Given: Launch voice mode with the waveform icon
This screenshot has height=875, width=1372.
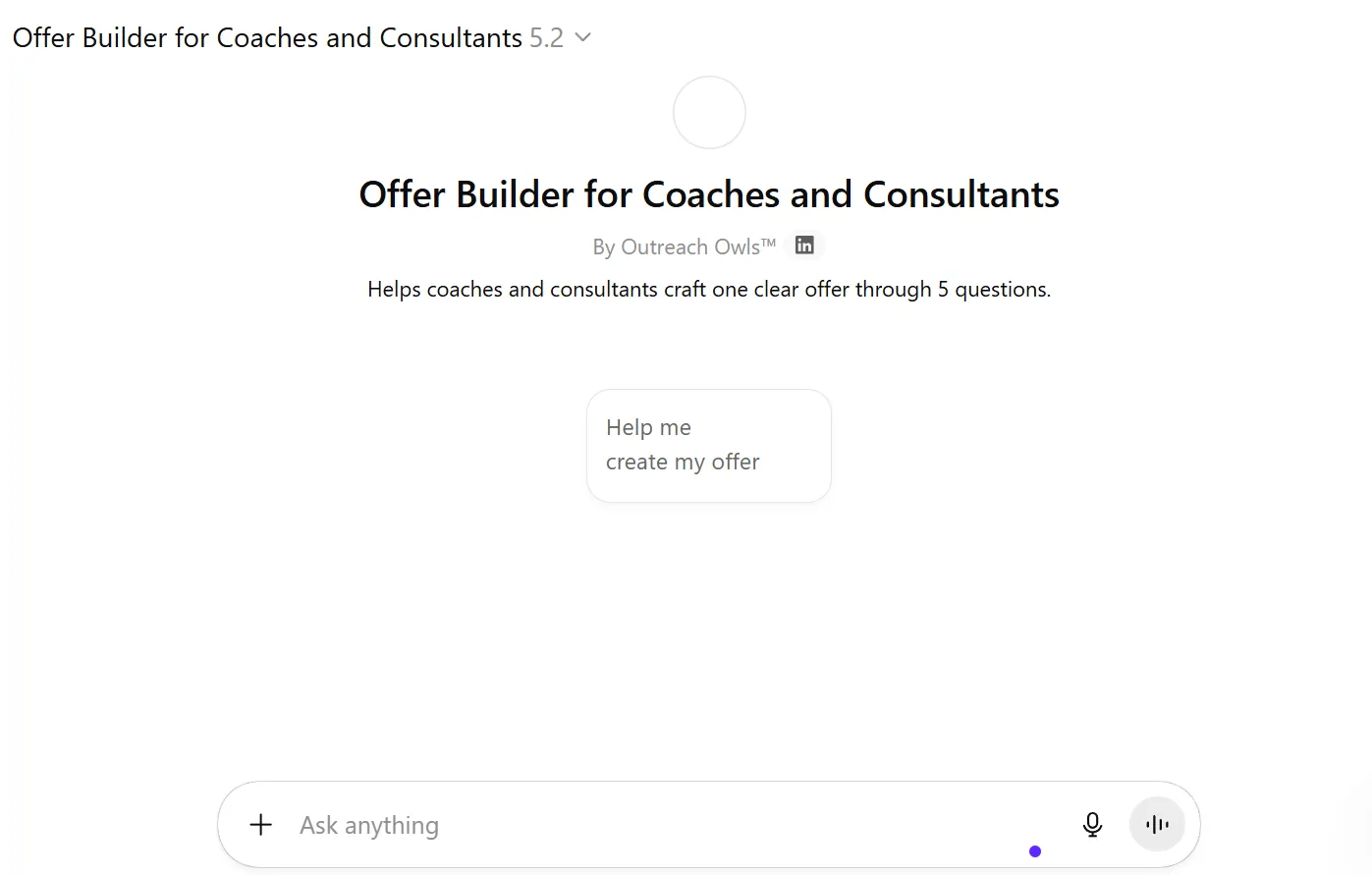Looking at the screenshot, I should 1157,825.
